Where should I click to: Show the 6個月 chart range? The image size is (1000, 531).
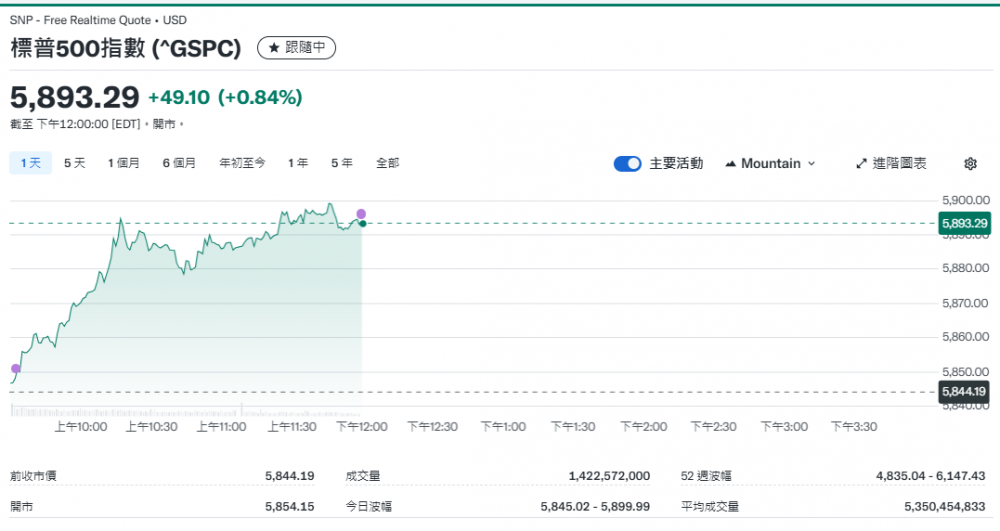coord(179,163)
